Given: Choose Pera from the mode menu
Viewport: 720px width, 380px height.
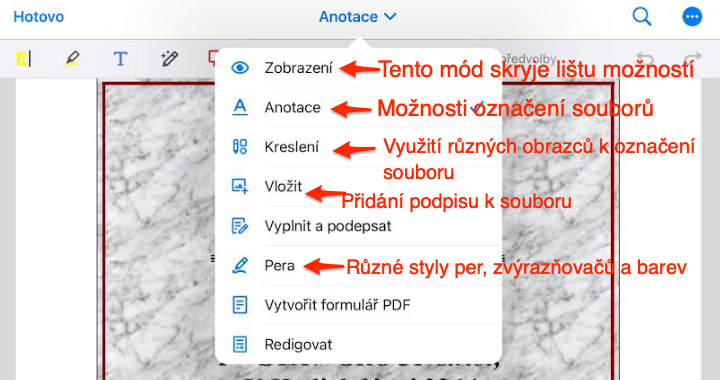Looking at the screenshot, I should 358,265.
